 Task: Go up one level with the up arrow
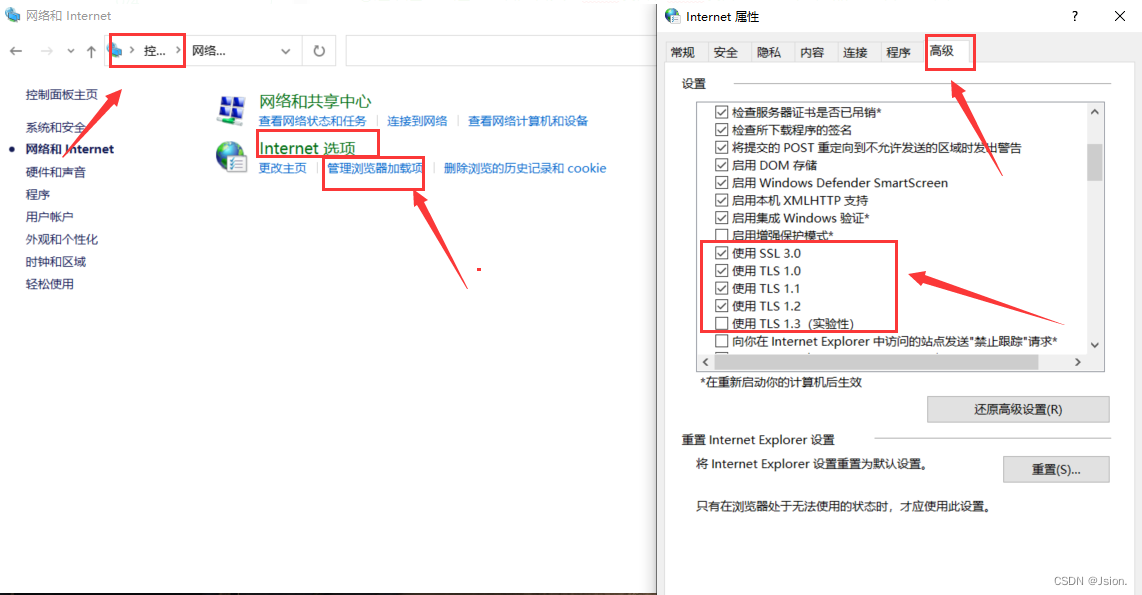pyautogui.click(x=91, y=51)
